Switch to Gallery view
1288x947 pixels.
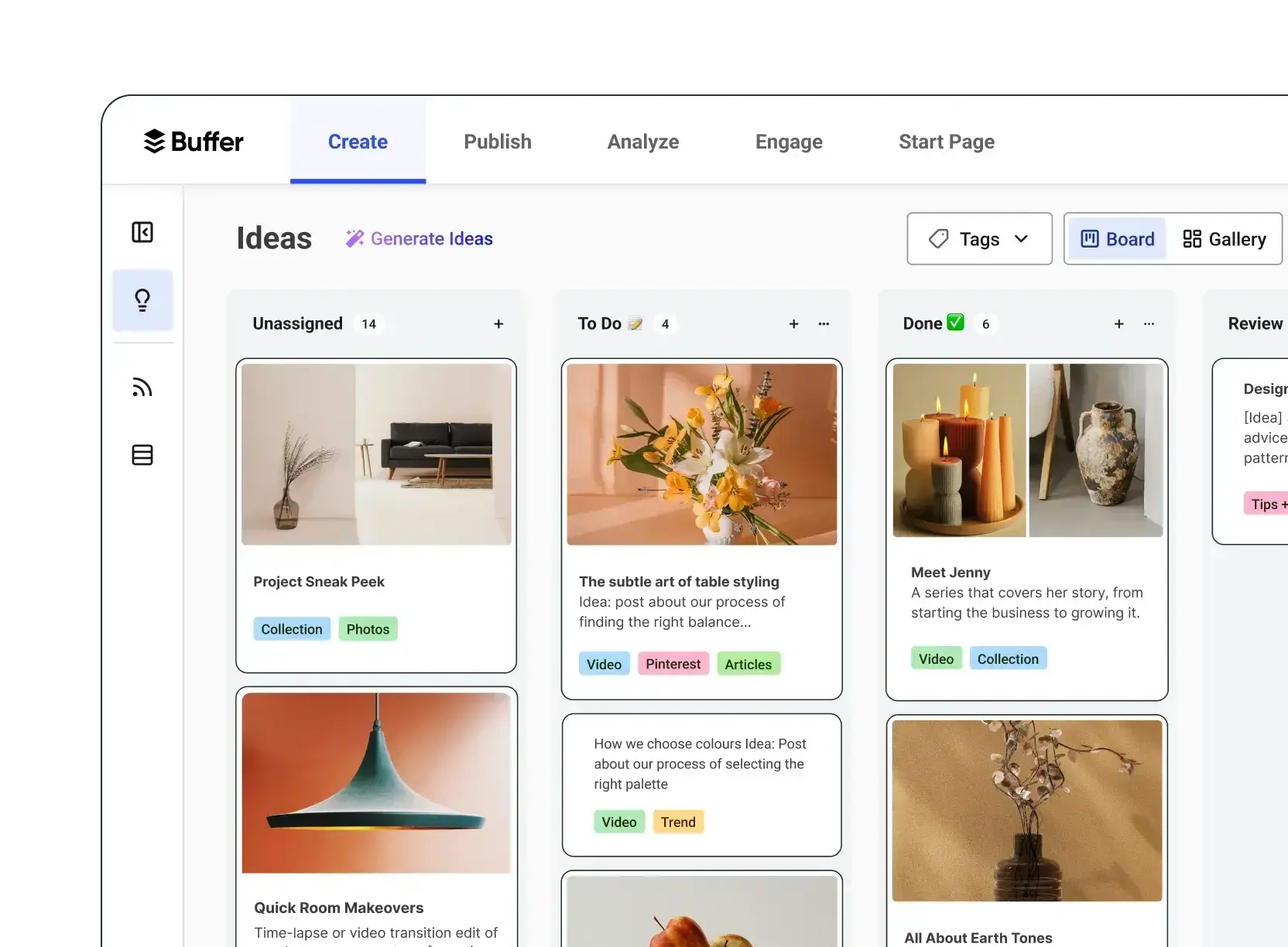click(1225, 238)
